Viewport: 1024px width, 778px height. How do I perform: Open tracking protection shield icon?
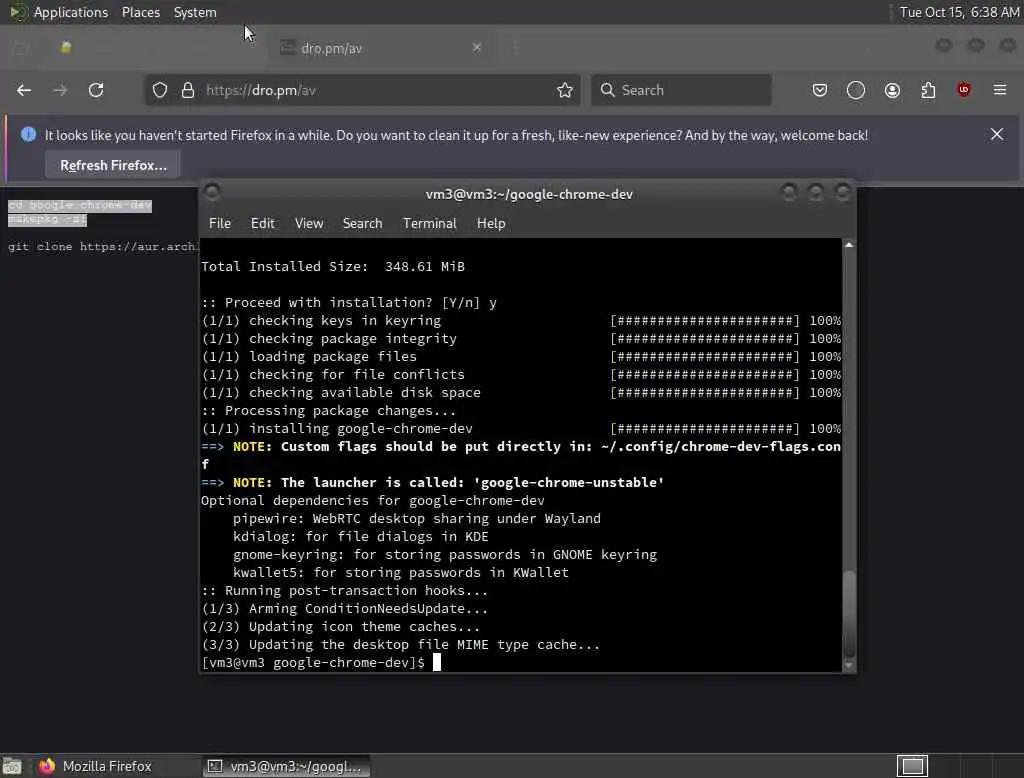tap(160, 90)
